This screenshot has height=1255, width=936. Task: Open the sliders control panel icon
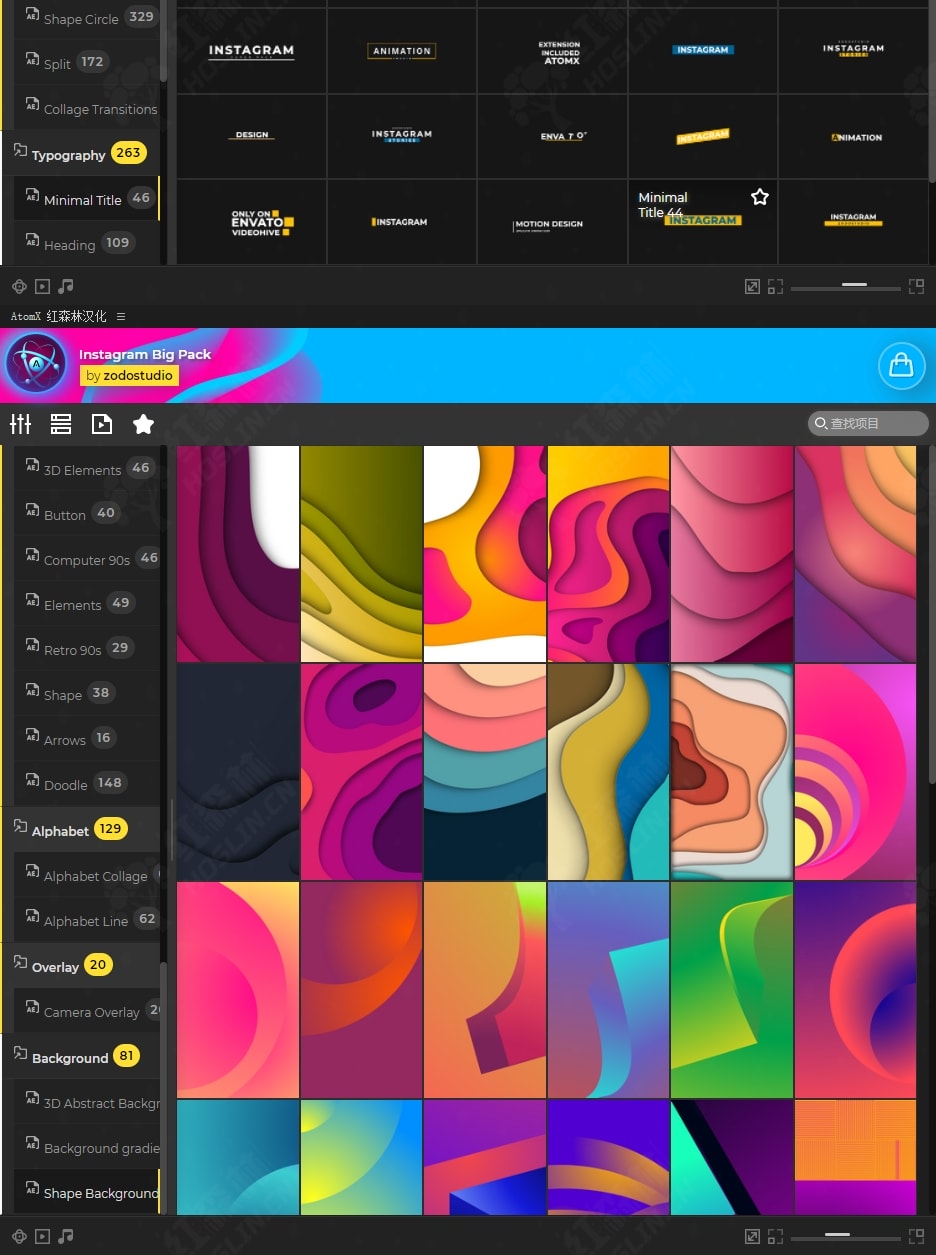pyautogui.click(x=21, y=424)
